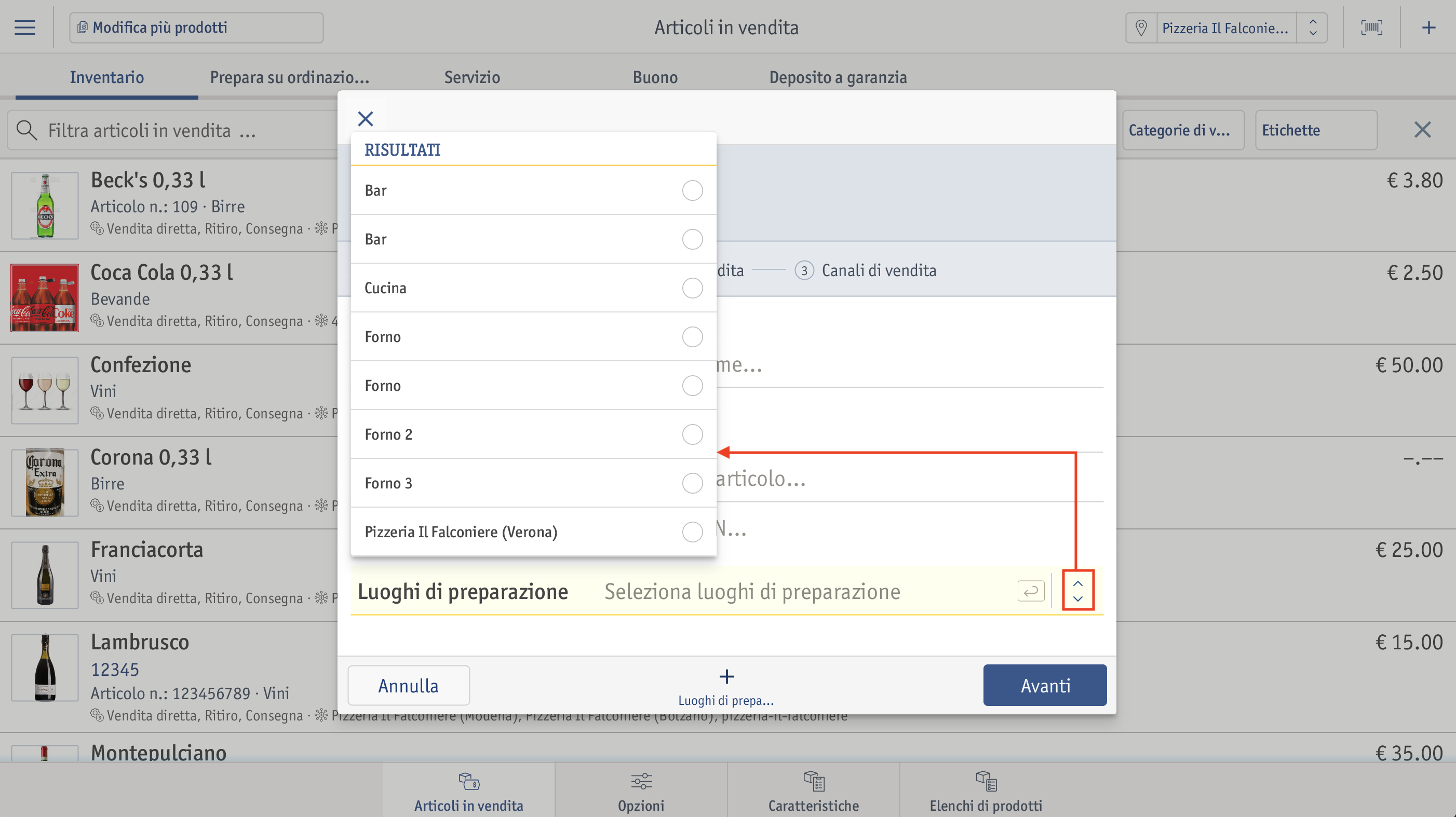Screen dimensions: 1456x817
Task: Select the Forno 2 radio button
Action: [692, 434]
